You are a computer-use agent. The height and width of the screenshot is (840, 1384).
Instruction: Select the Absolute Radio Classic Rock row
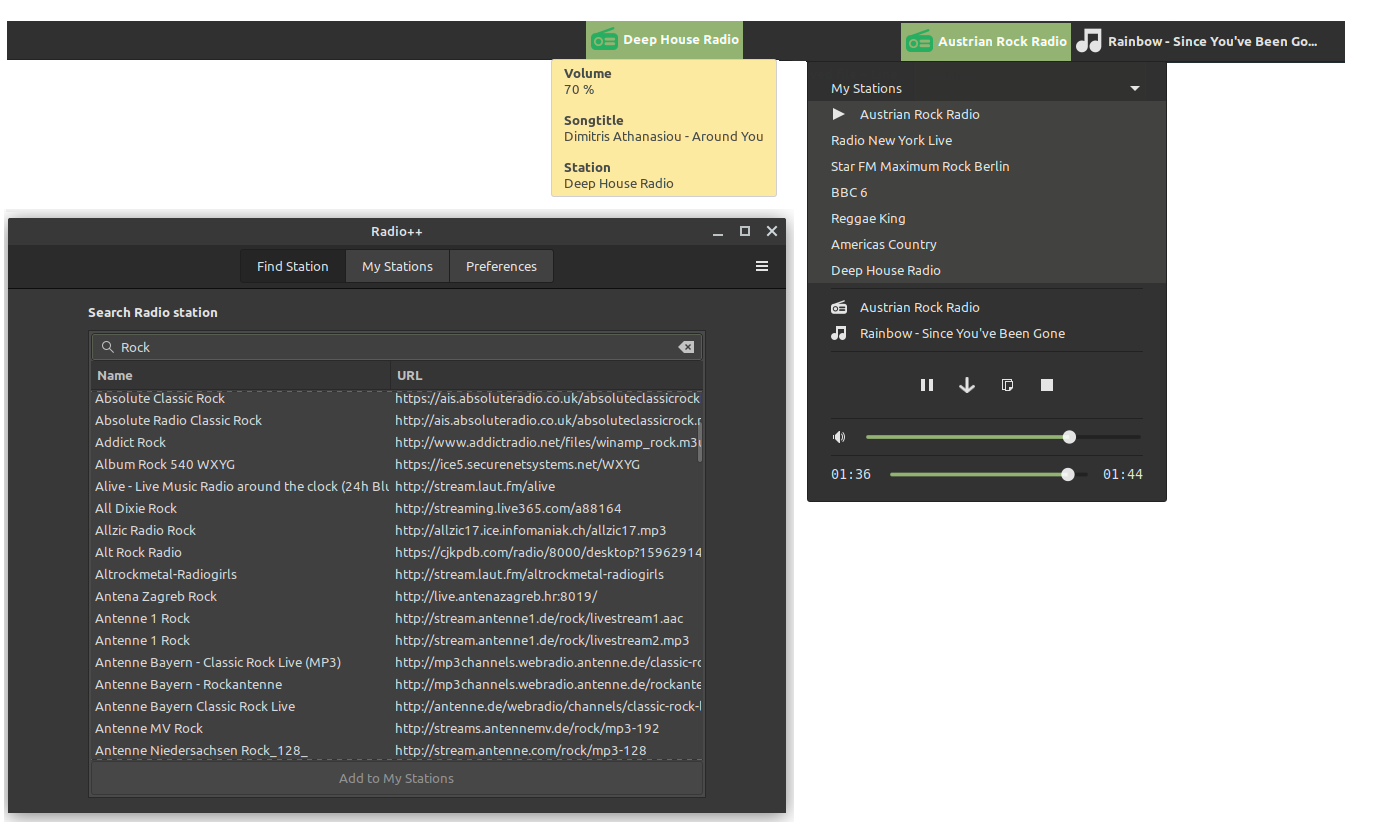pyautogui.click(x=397, y=420)
